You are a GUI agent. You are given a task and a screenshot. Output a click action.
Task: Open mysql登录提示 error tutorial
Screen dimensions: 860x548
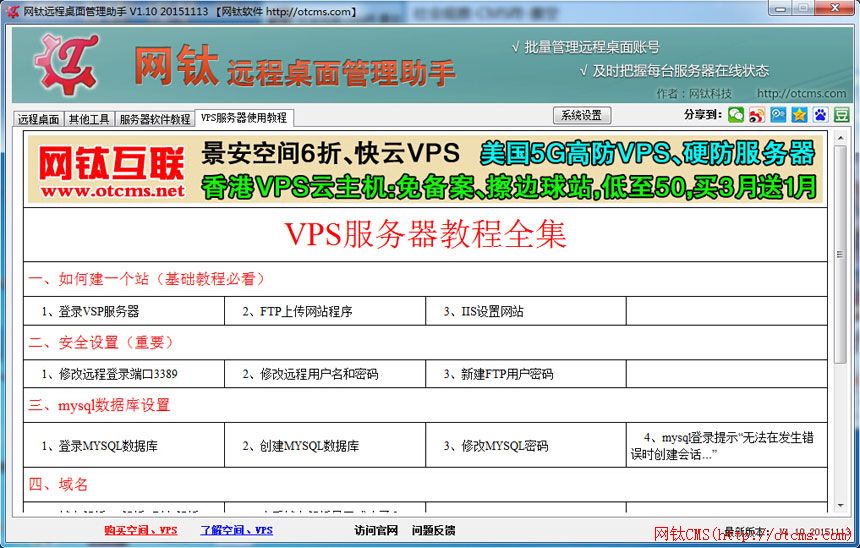tap(722, 445)
